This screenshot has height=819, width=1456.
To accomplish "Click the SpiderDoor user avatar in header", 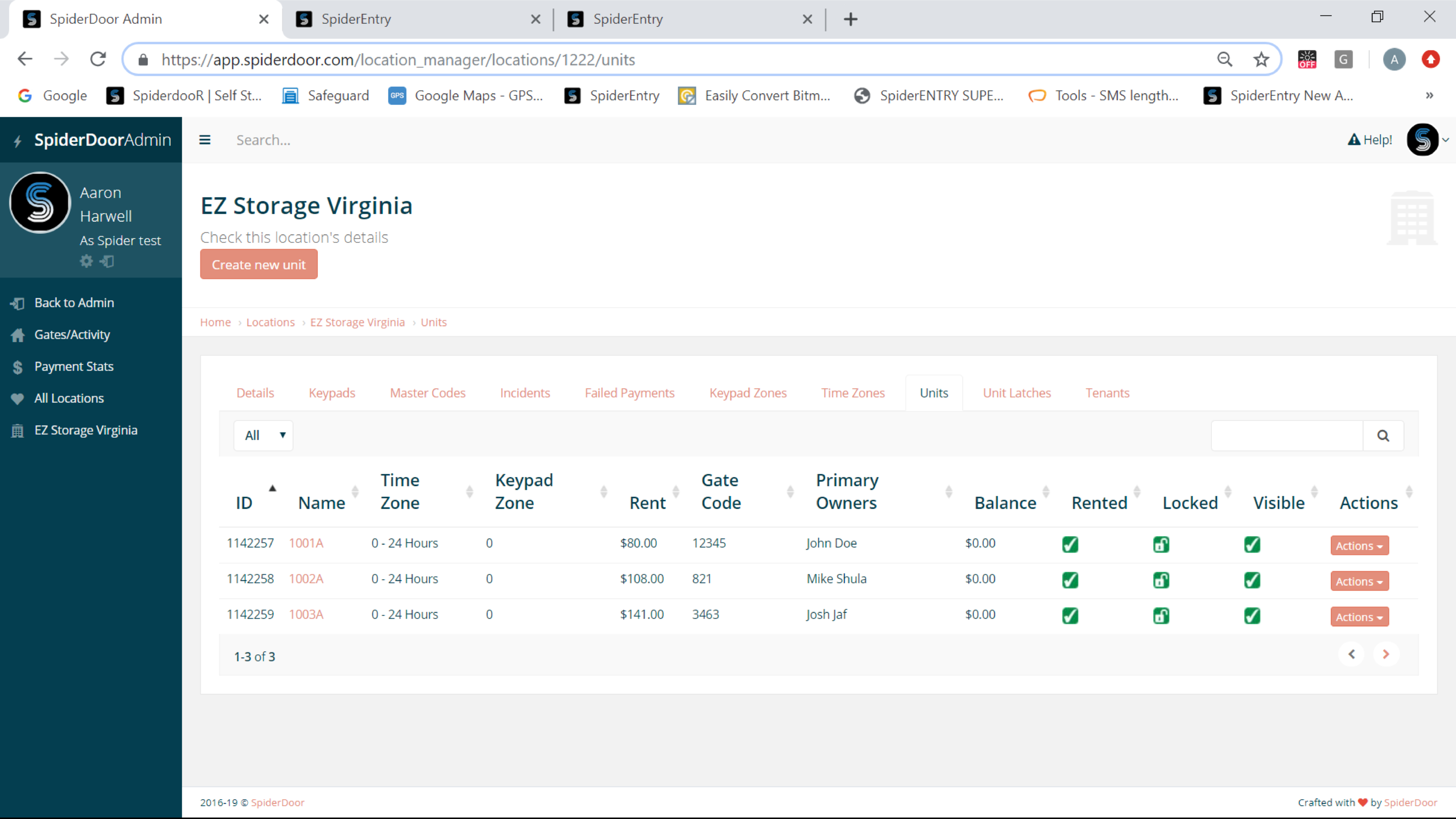I will point(1423,140).
